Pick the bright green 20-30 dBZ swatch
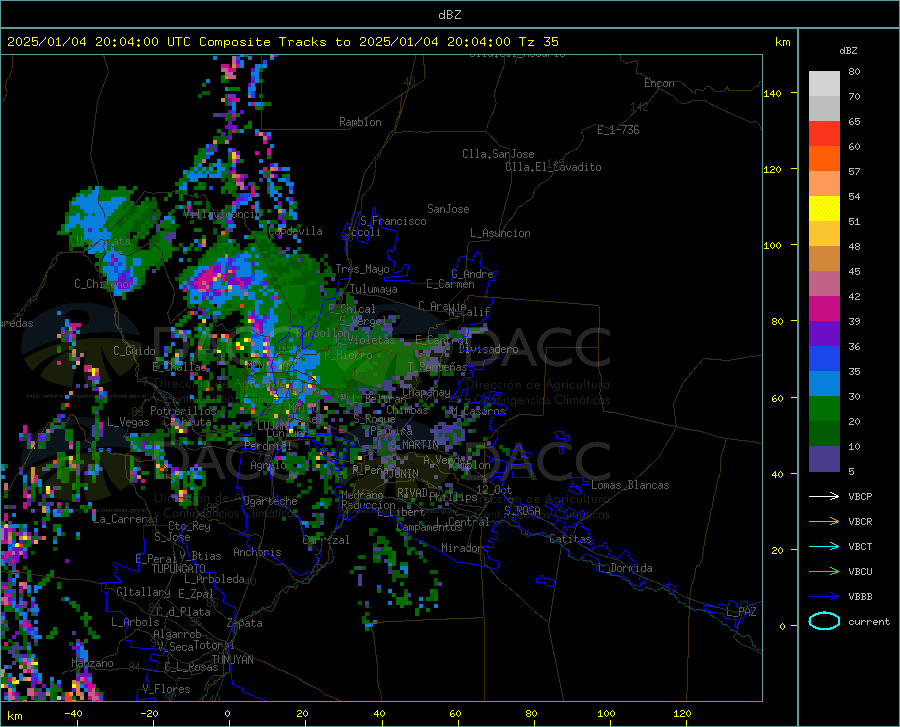The image size is (900, 727). coord(824,409)
